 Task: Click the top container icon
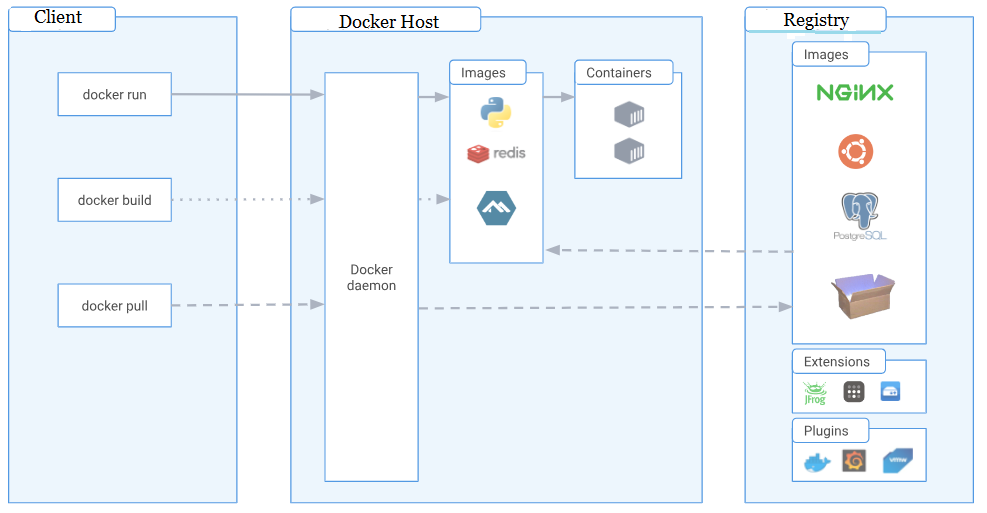point(629,114)
